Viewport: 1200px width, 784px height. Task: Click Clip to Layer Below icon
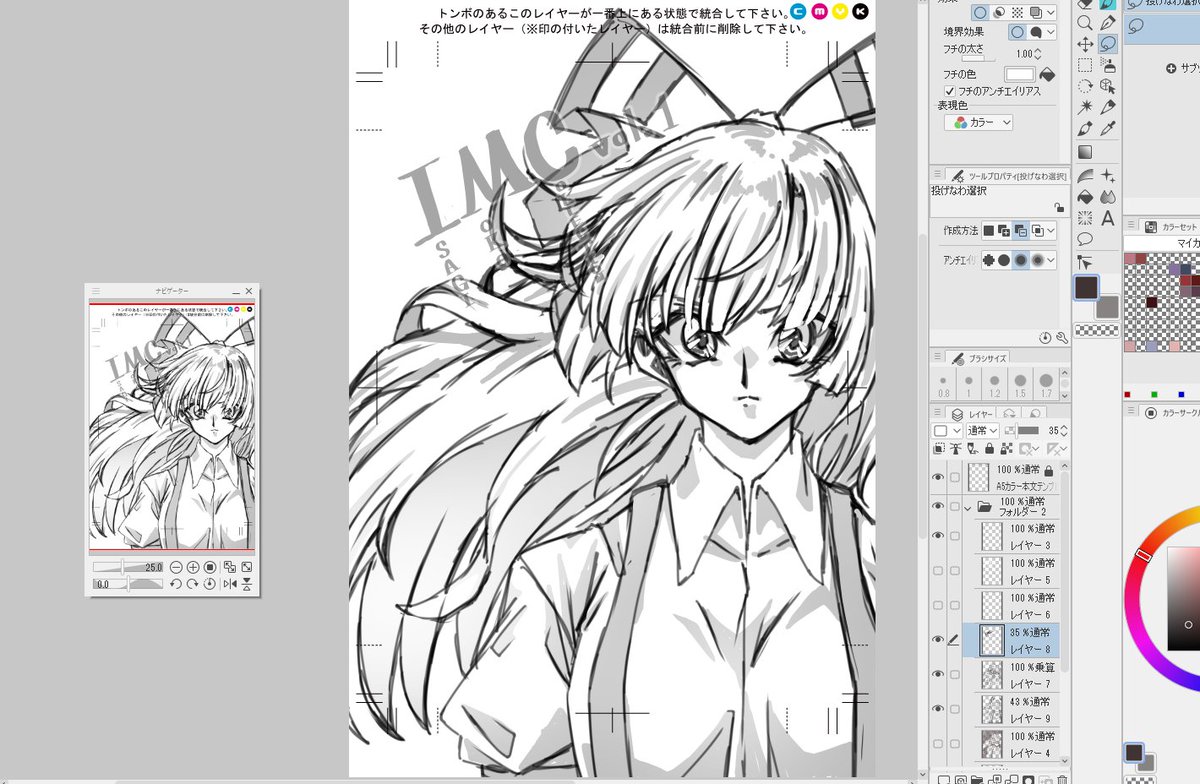pyautogui.click(x=939, y=448)
